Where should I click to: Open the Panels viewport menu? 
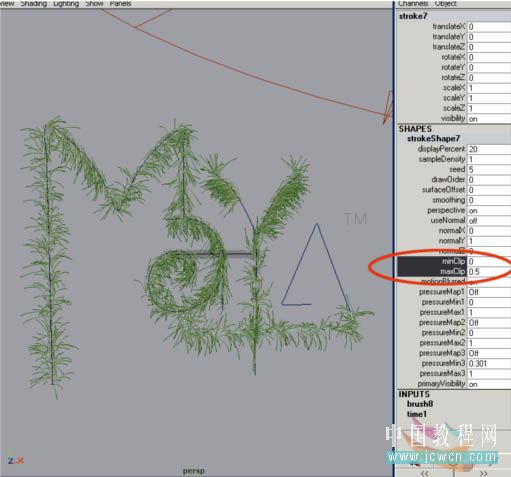tap(120, 4)
